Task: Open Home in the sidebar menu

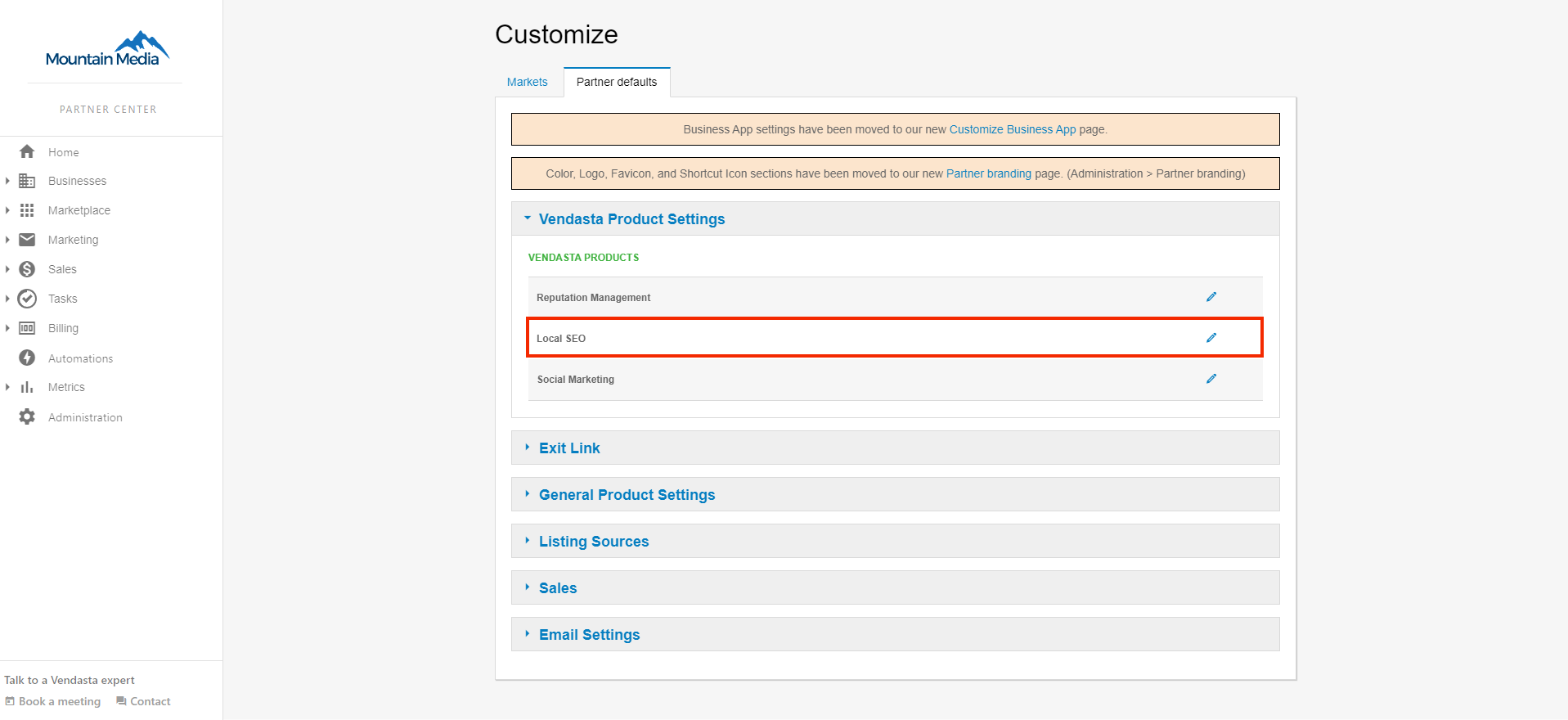Action: point(64,152)
